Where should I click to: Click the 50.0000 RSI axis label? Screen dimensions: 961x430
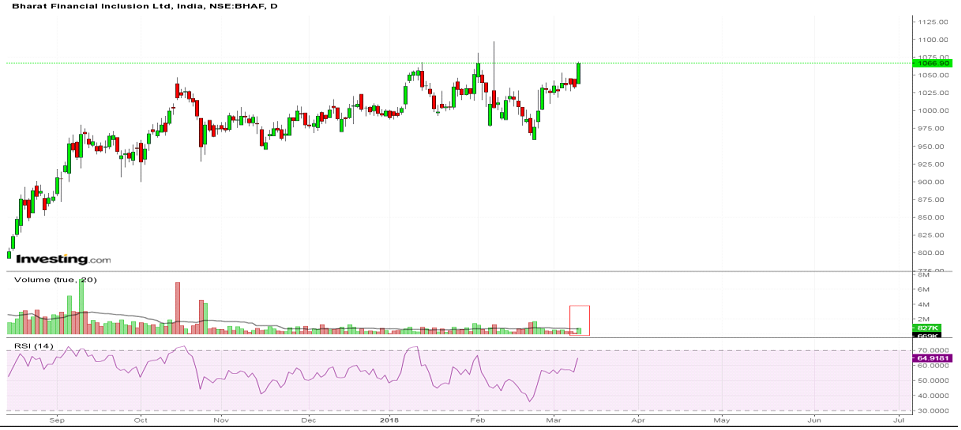pyautogui.click(x=933, y=380)
